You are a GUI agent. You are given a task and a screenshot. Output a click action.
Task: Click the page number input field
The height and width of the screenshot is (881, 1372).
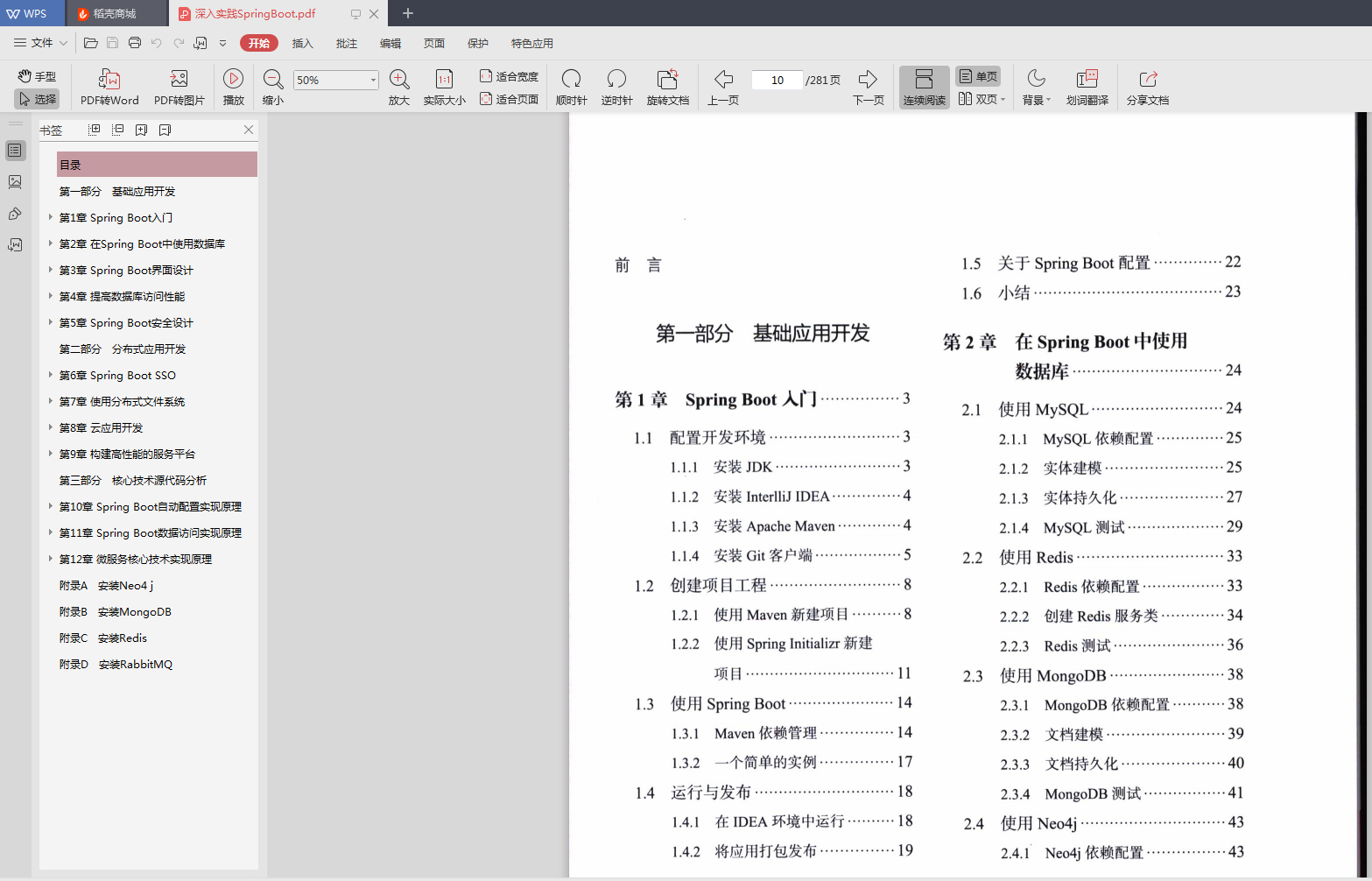pos(777,80)
